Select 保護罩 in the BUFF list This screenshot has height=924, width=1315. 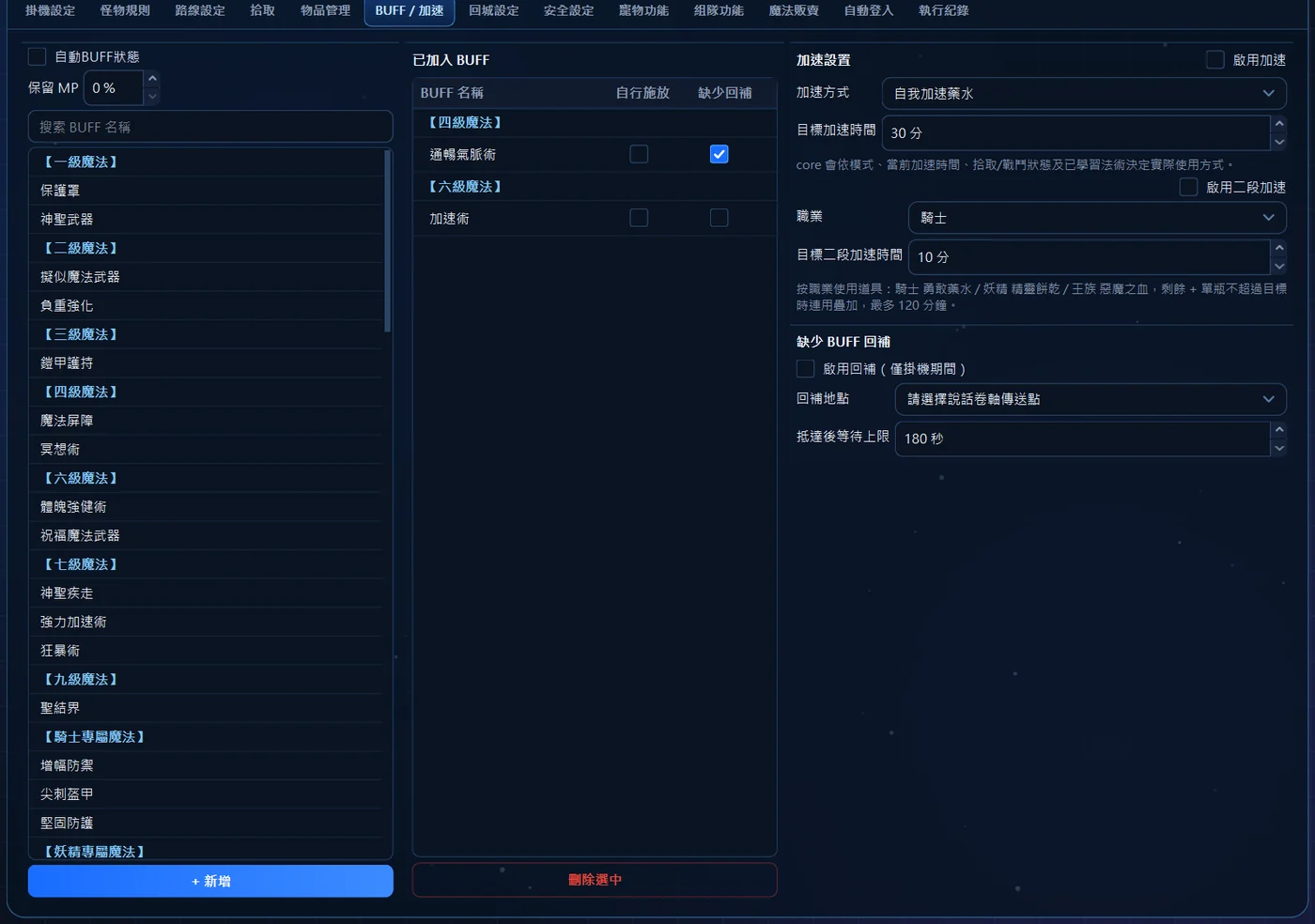click(x=206, y=191)
